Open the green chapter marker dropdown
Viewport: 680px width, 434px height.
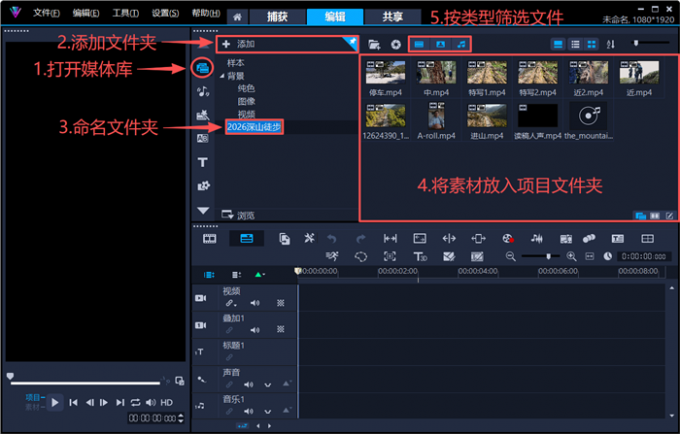click(260, 274)
